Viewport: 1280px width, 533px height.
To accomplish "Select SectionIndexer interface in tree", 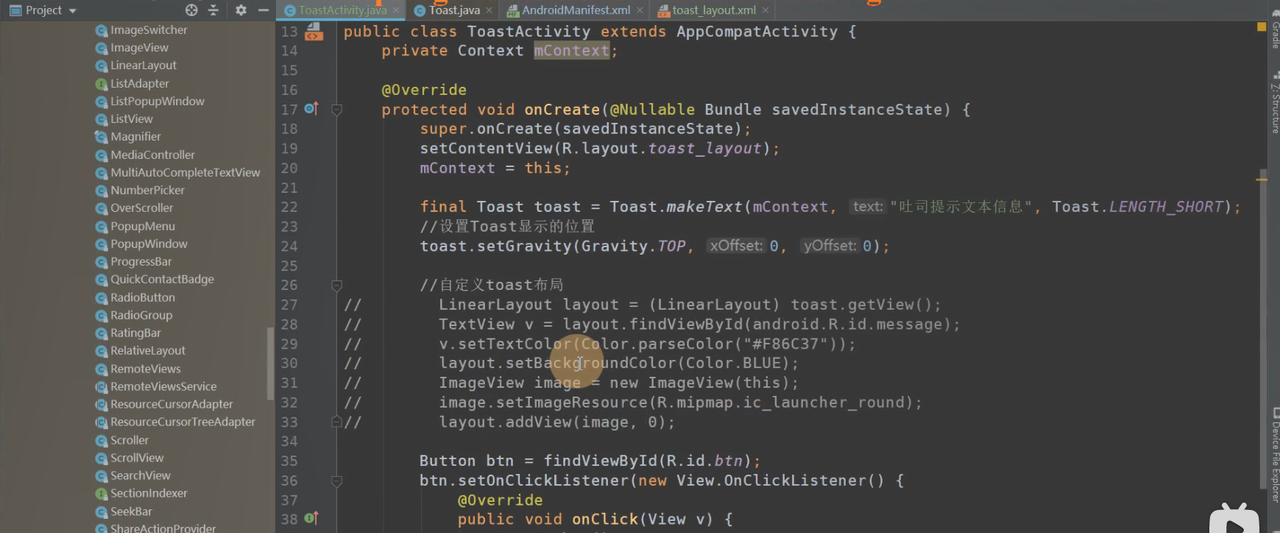I will pyautogui.click(x=148, y=493).
